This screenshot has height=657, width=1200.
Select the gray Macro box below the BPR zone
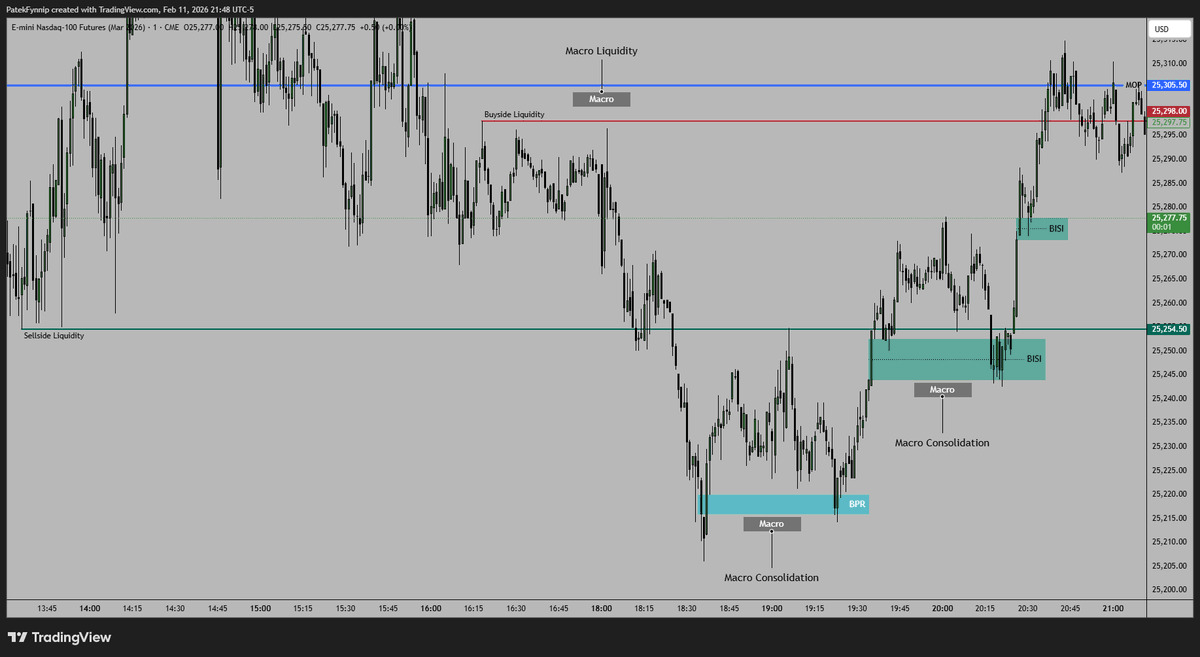772,524
